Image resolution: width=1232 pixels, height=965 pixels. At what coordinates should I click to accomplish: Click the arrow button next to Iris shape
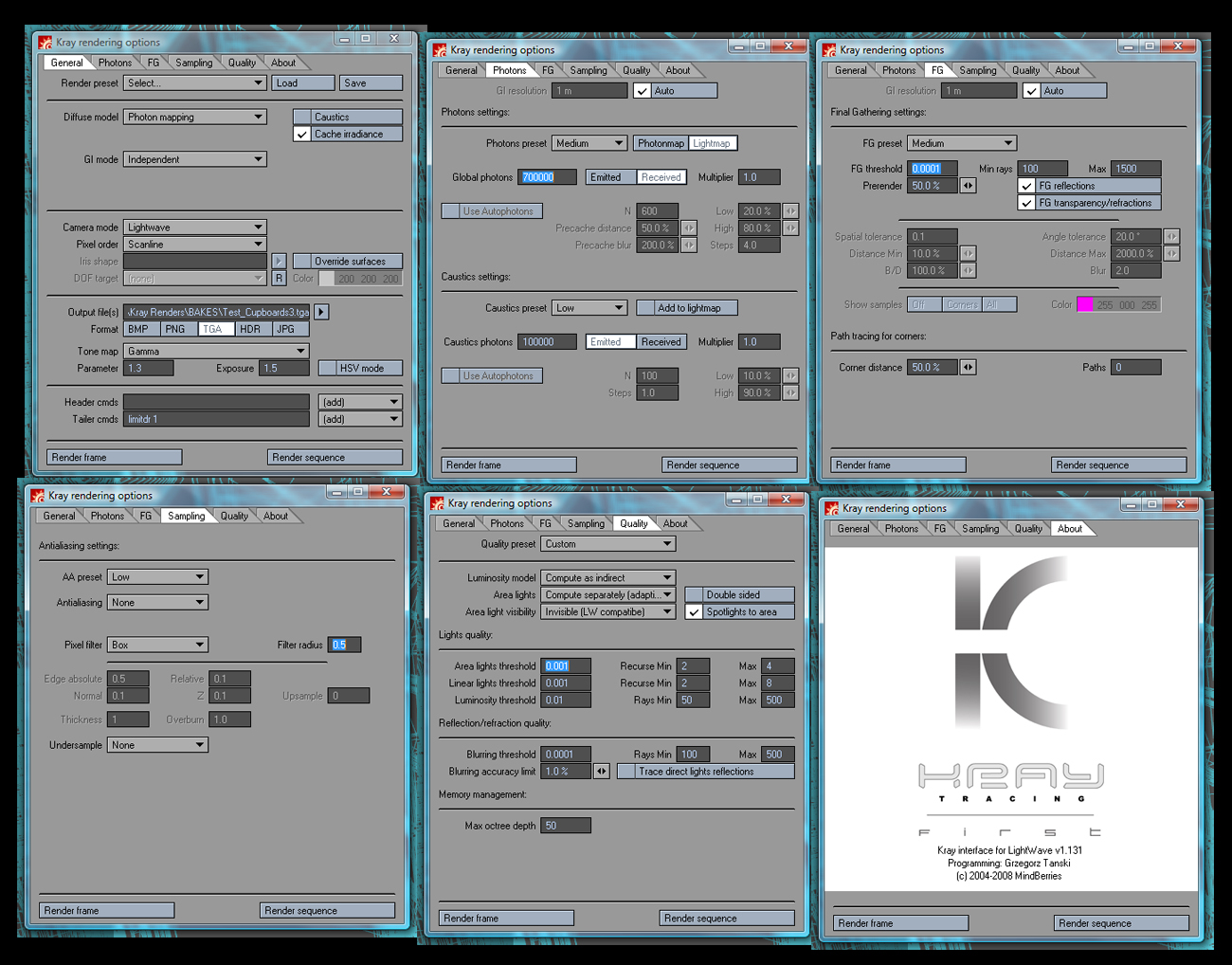[x=279, y=262]
